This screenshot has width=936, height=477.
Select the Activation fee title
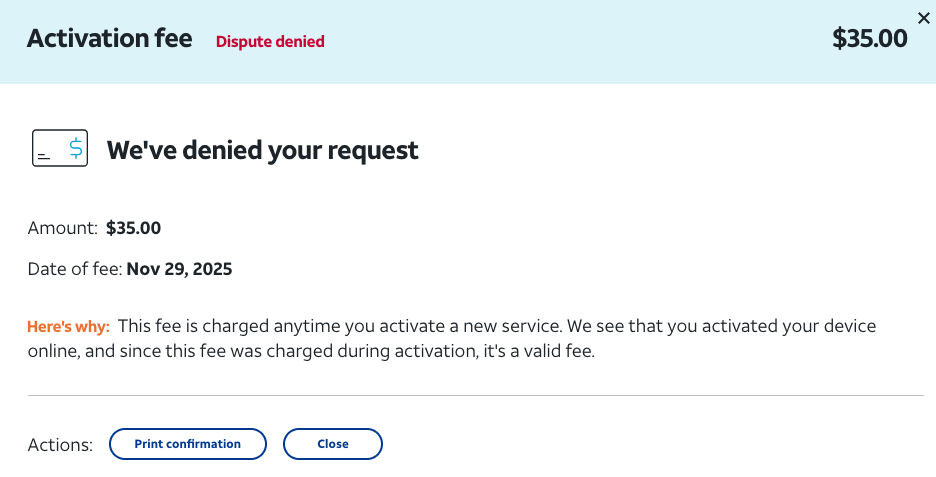[109, 39]
